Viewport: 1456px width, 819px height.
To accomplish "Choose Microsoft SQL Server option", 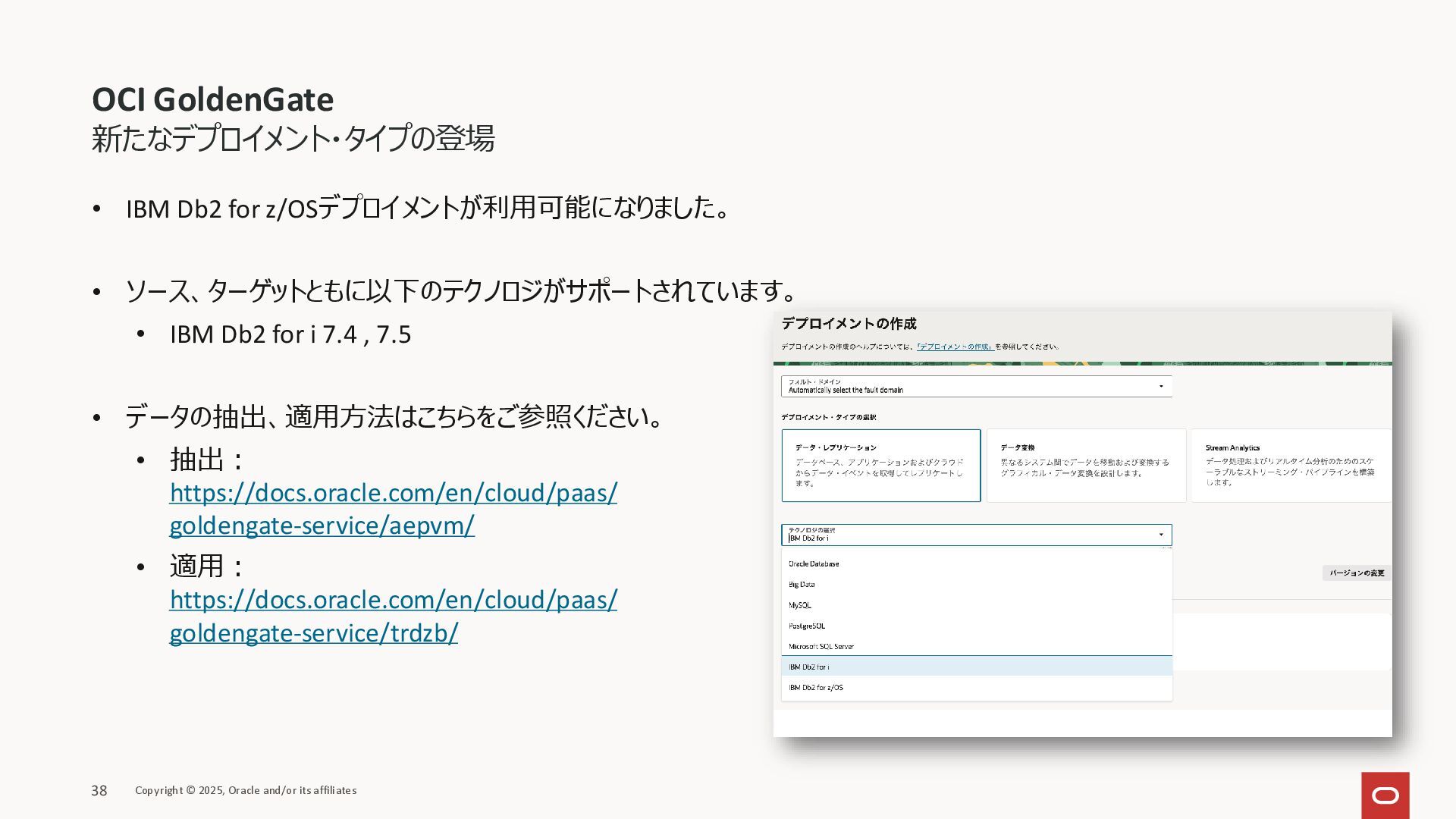I will coord(977,646).
